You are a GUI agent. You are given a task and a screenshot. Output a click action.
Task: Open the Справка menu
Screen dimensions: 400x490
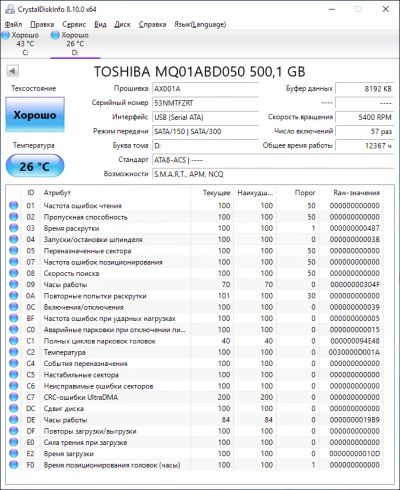tap(152, 24)
